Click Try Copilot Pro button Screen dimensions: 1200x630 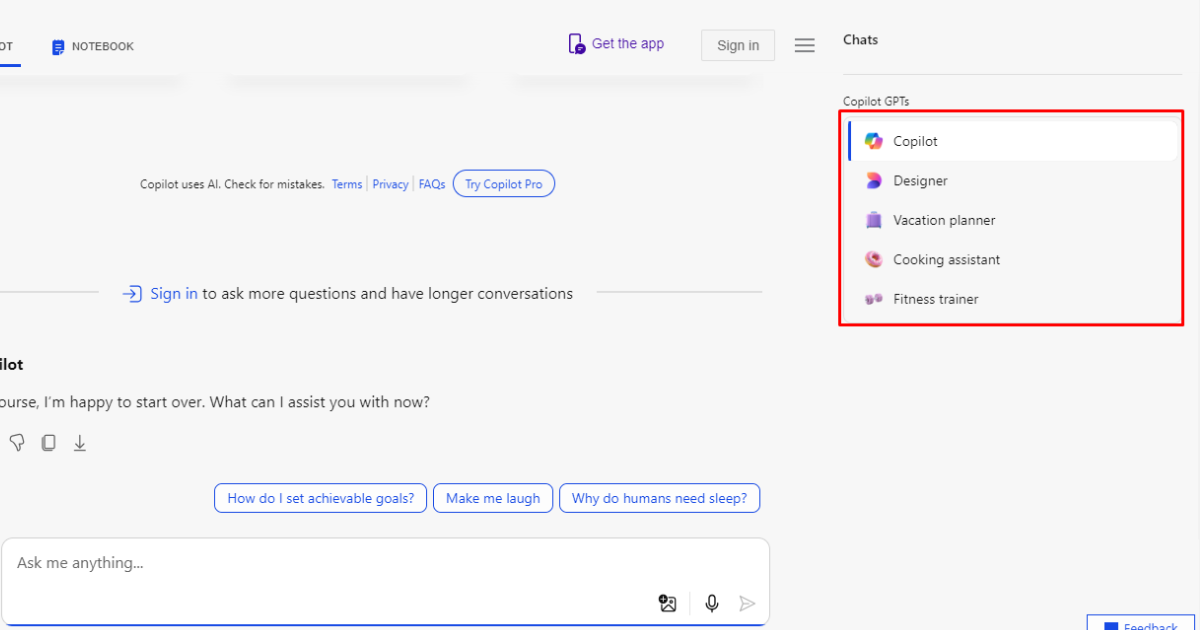coord(504,184)
